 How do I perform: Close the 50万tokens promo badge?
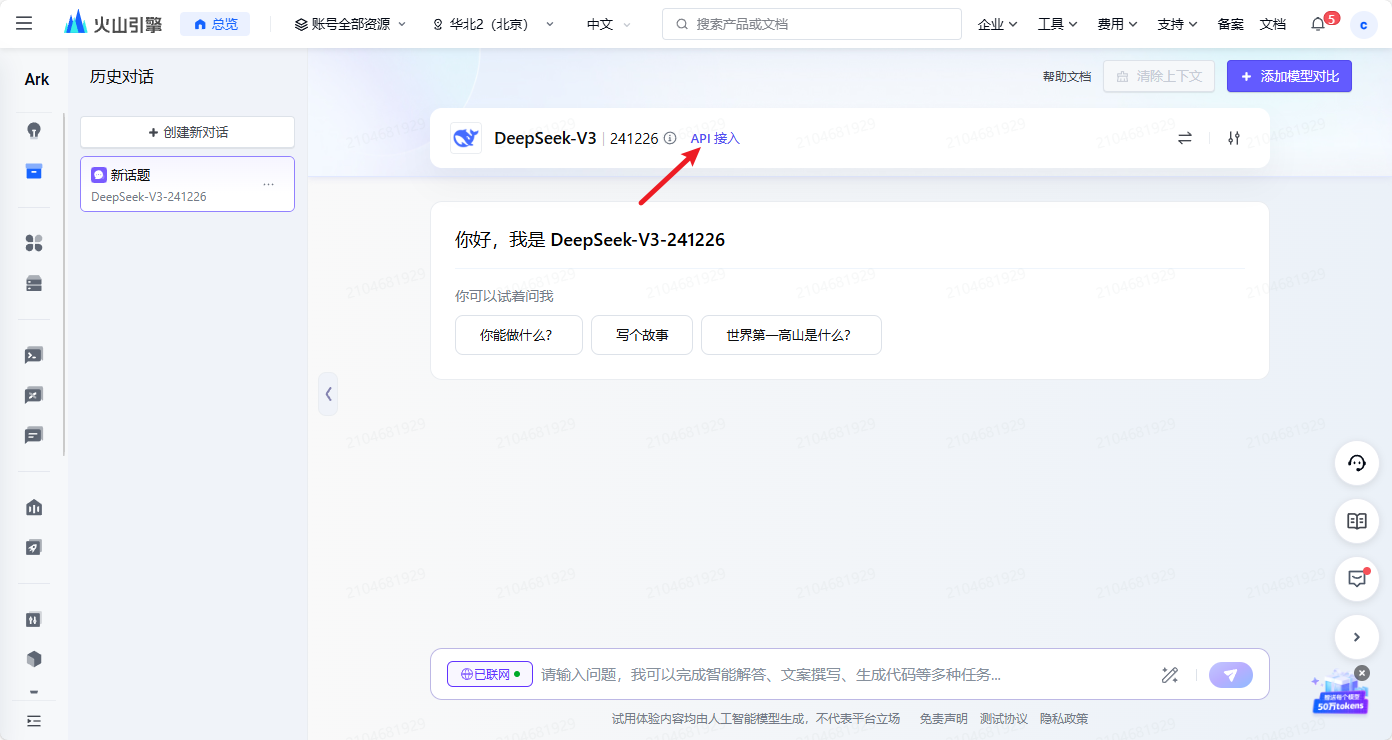[x=1362, y=673]
